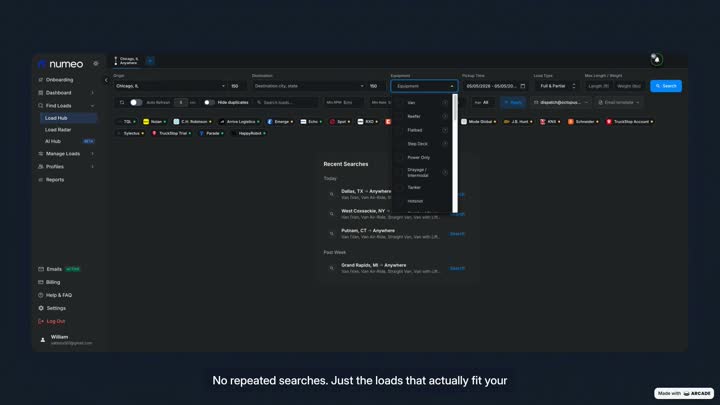Viewport: 720px width, 405px height.
Task: Click the C.H. Robinson chip
Action: (x=192, y=122)
